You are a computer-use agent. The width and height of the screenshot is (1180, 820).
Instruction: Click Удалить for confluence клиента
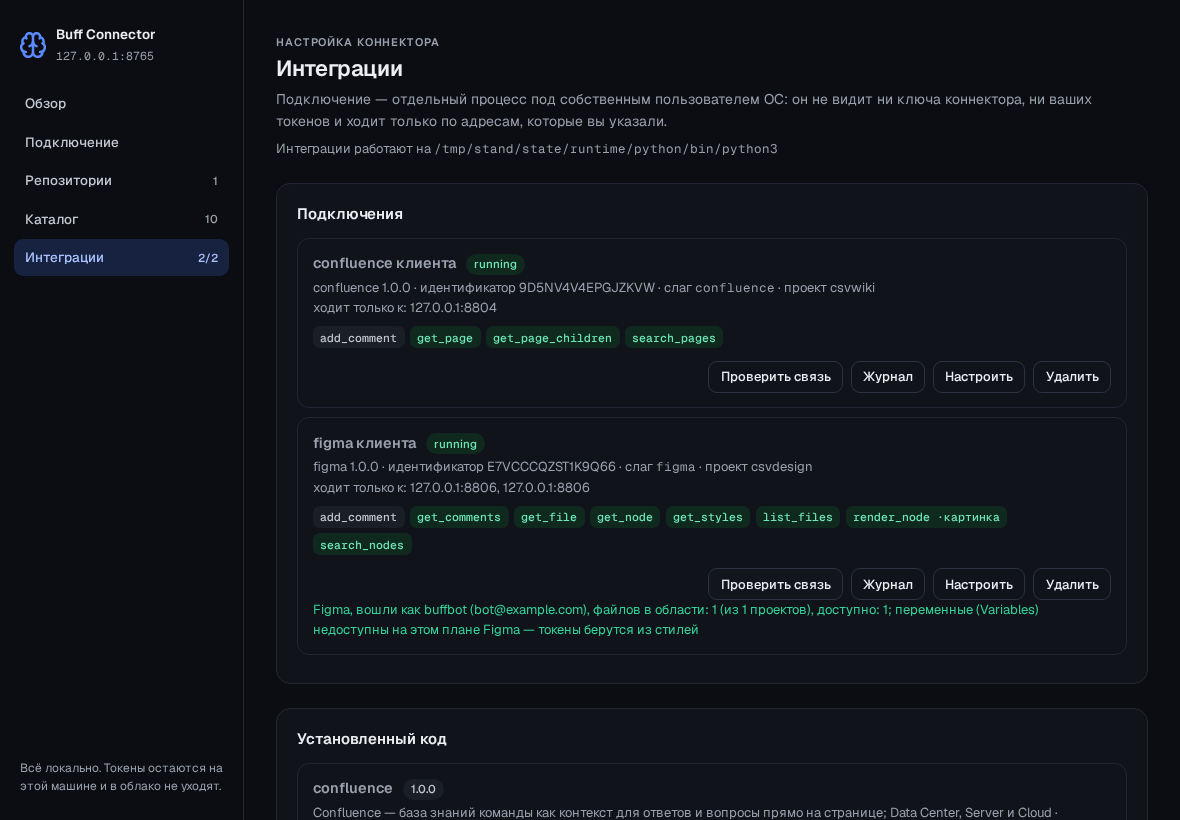pyautogui.click(x=1072, y=377)
